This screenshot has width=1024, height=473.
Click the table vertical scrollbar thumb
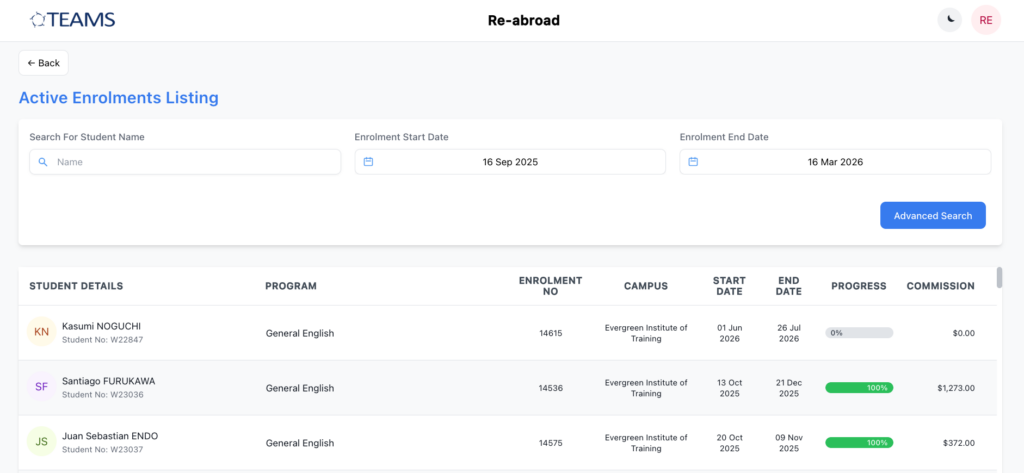pos(999,277)
